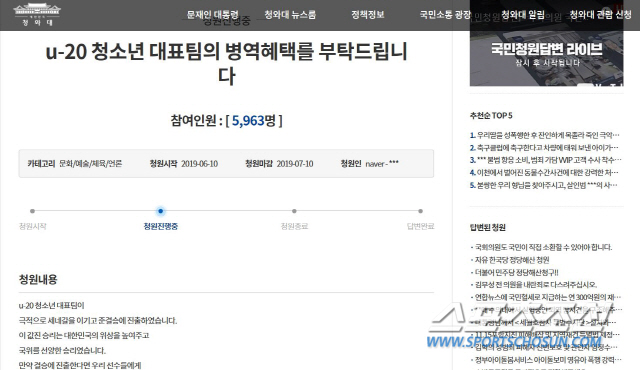Open answered petition 자유 한국당 정당해산 청원

point(512,260)
